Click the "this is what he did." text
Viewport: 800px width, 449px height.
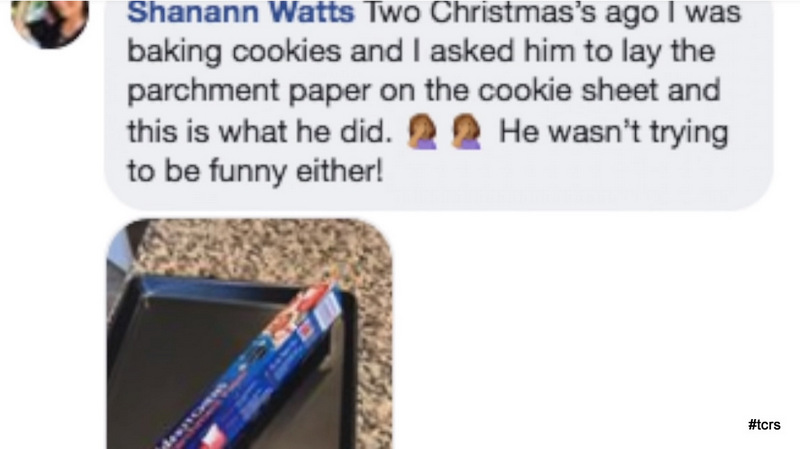pyautogui.click(x=260, y=132)
